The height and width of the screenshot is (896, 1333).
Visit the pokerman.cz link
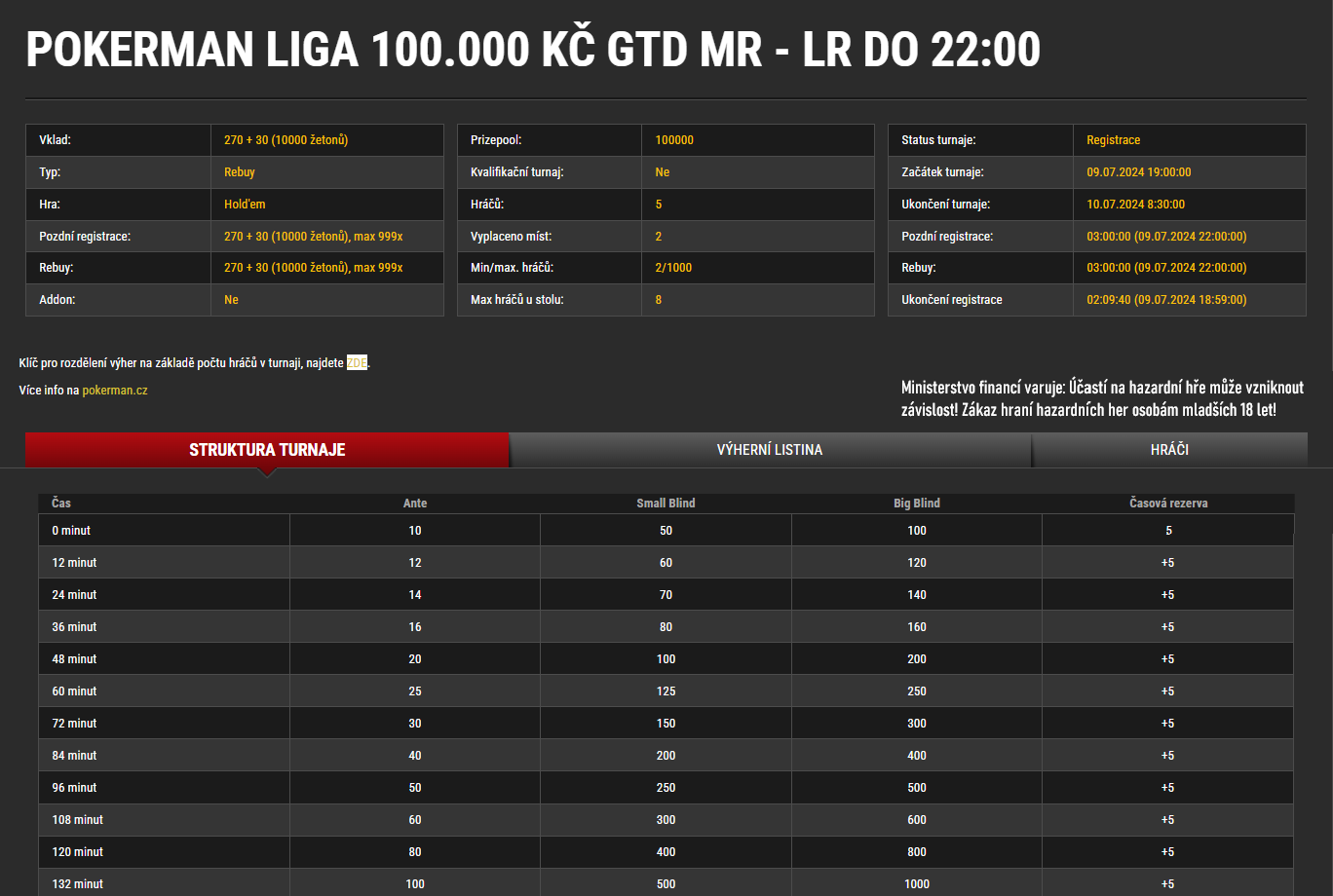pyautogui.click(x=115, y=389)
